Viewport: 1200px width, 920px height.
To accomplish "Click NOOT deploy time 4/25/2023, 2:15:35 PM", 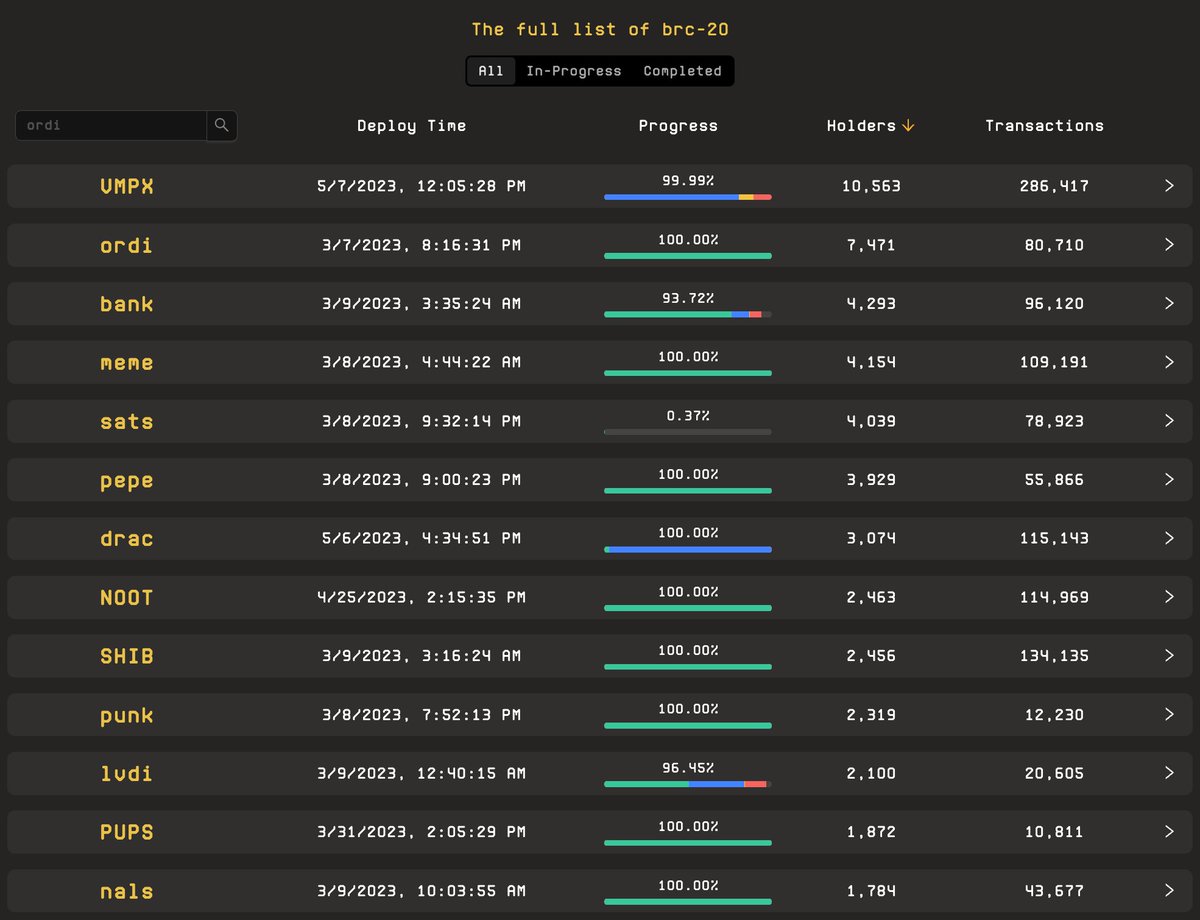I will (x=421, y=597).
